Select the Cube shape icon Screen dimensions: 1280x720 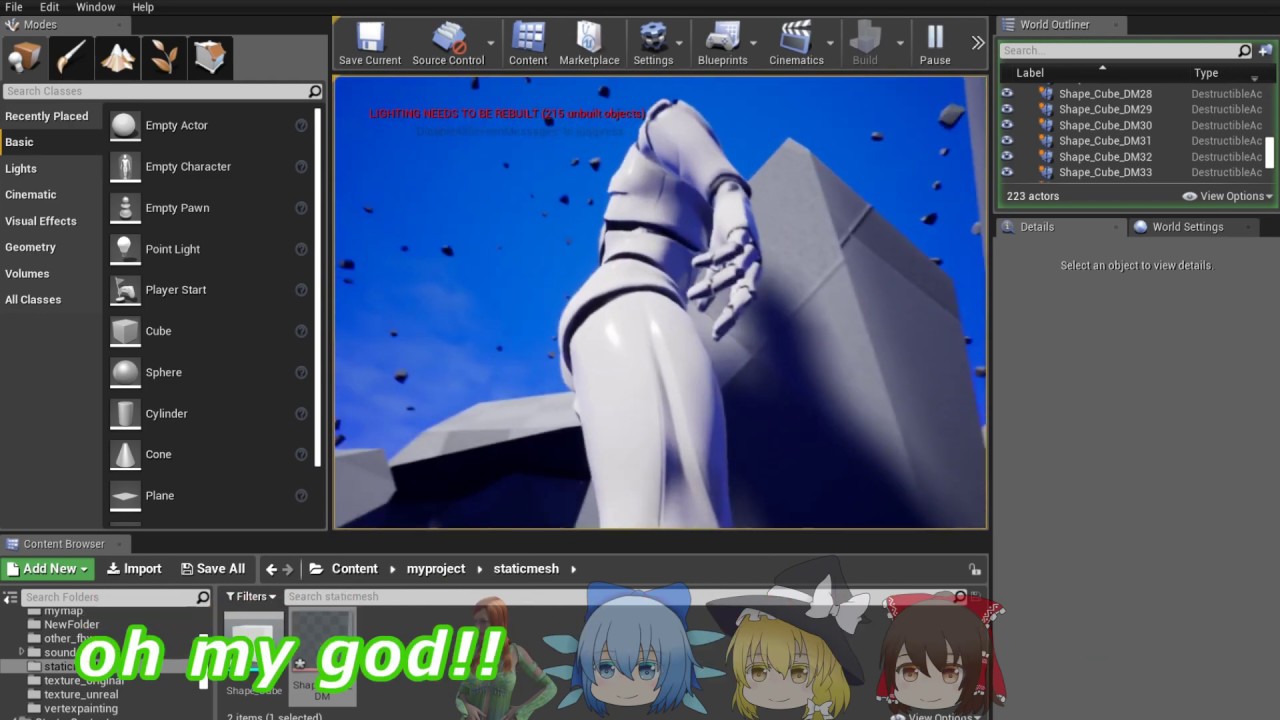[x=125, y=331]
